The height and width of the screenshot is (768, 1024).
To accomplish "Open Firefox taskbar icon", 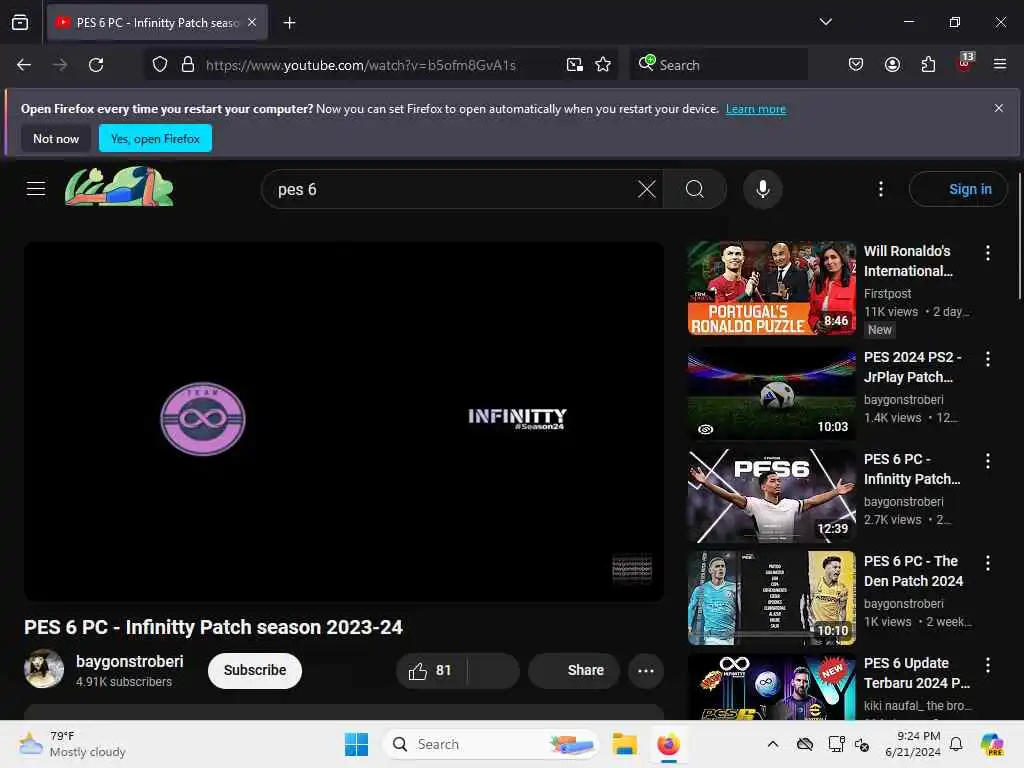I will point(668,744).
